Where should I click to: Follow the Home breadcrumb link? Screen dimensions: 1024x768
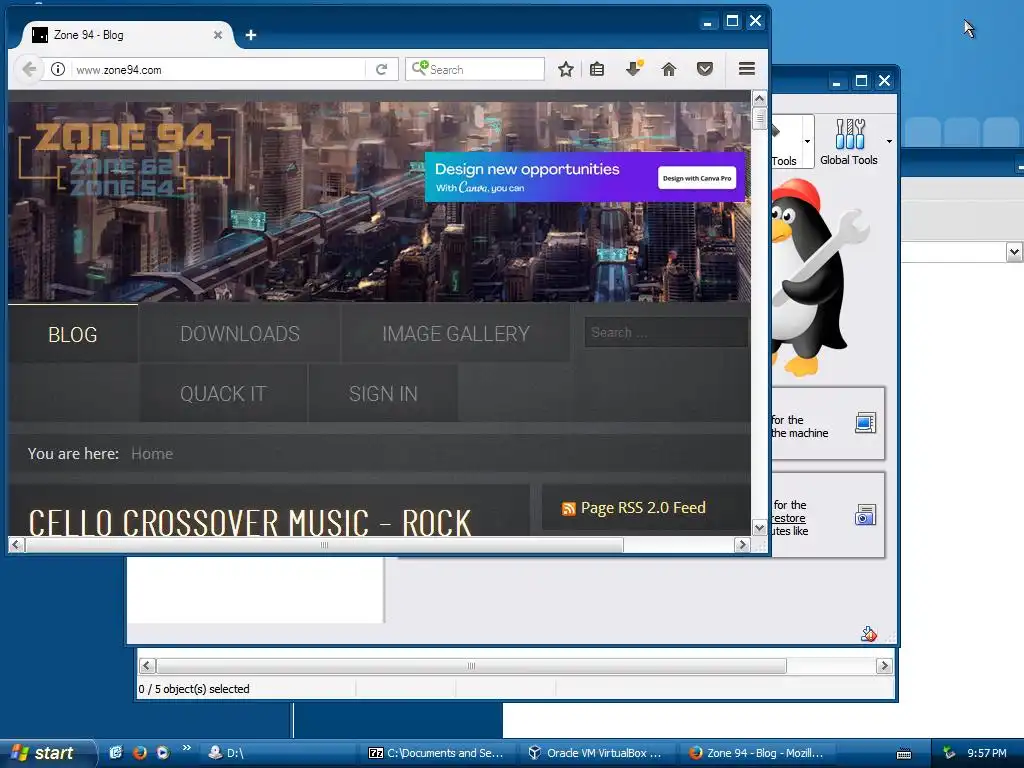(x=152, y=454)
